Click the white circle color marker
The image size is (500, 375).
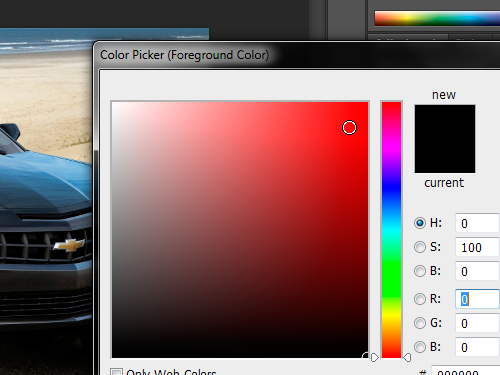349,128
